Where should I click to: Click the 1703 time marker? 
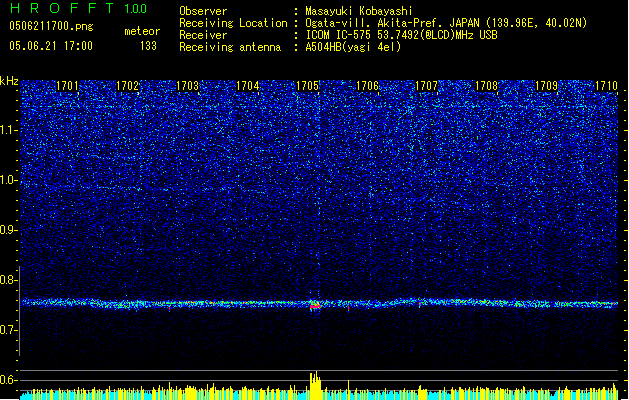pyautogui.click(x=187, y=86)
